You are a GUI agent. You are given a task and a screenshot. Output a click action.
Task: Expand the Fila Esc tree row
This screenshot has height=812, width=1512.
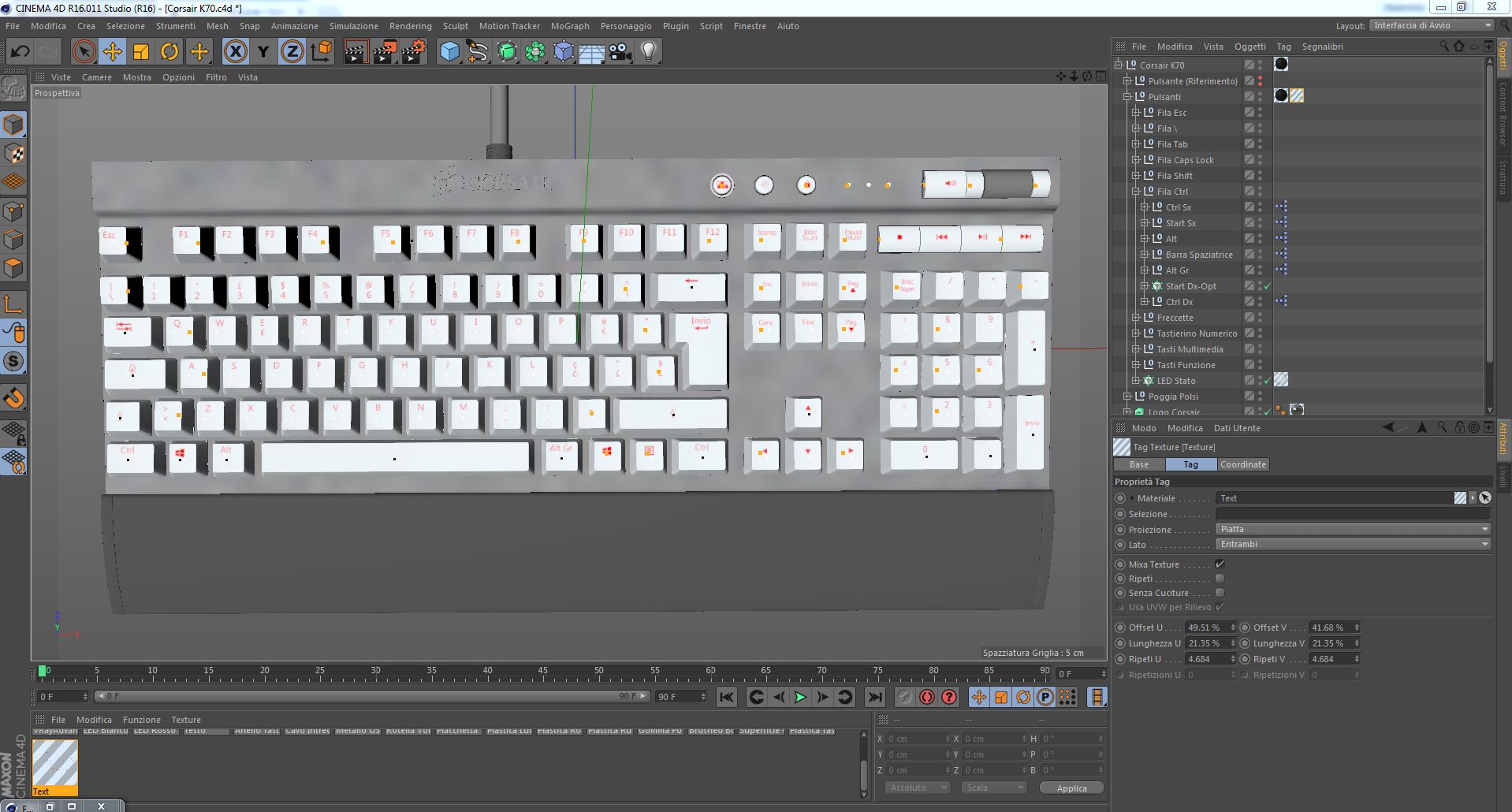1136,113
